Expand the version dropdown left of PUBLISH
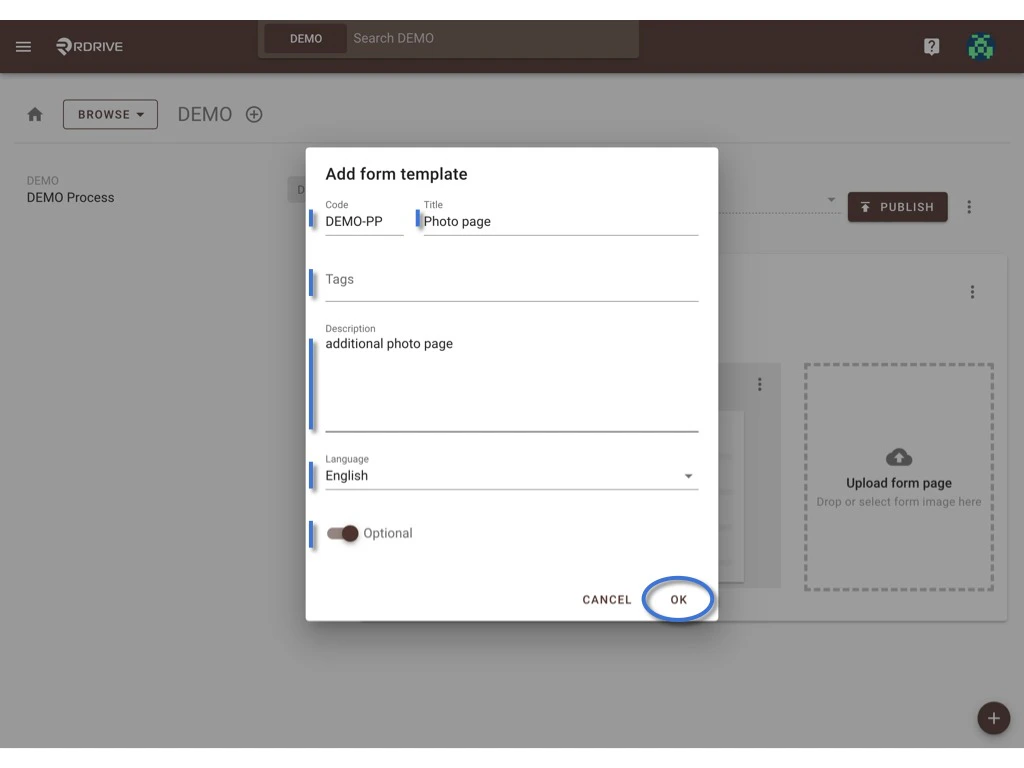 pyautogui.click(x=831, y=200)
